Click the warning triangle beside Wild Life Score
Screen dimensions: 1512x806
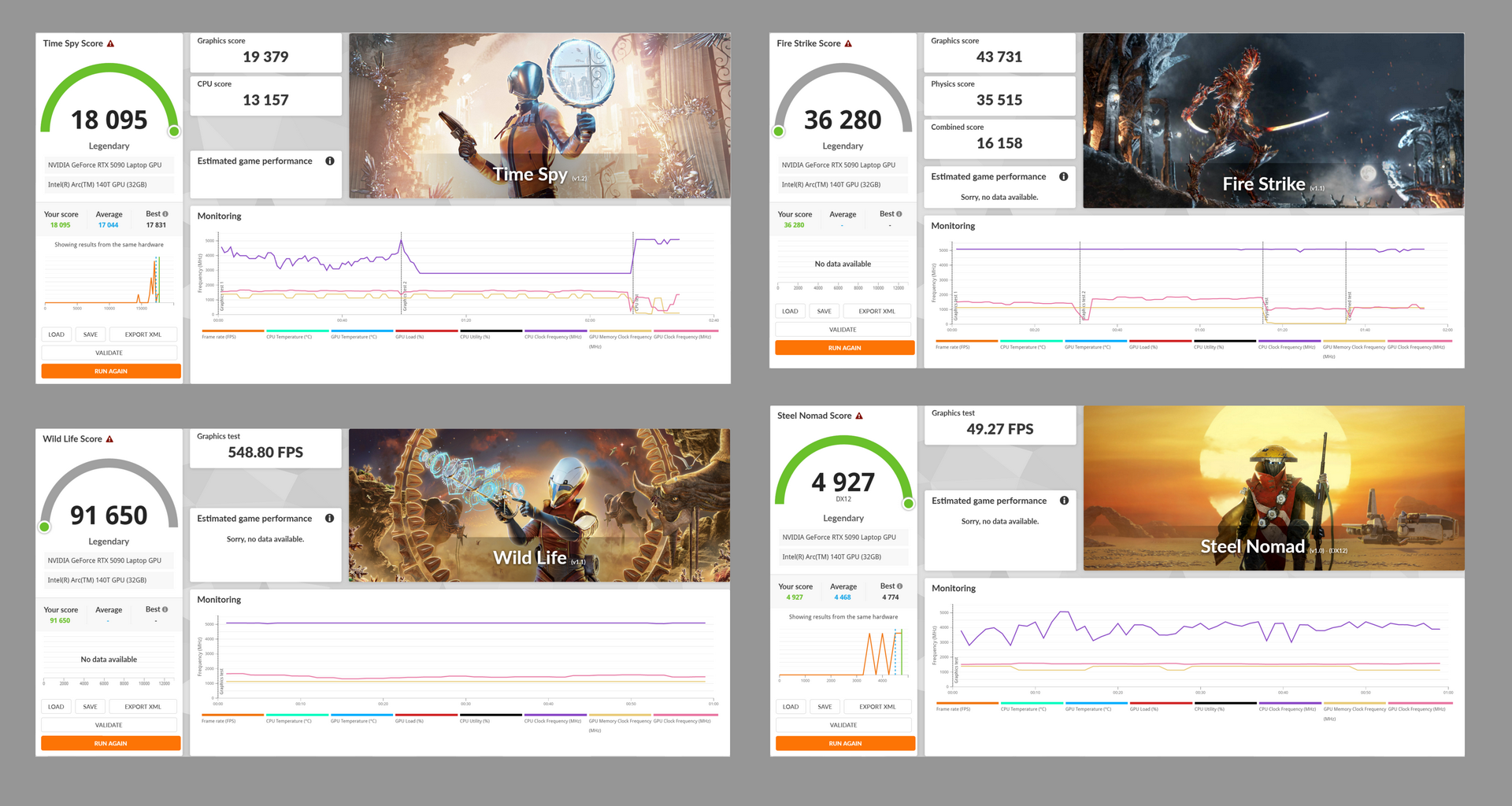click(x=109, y=439)
